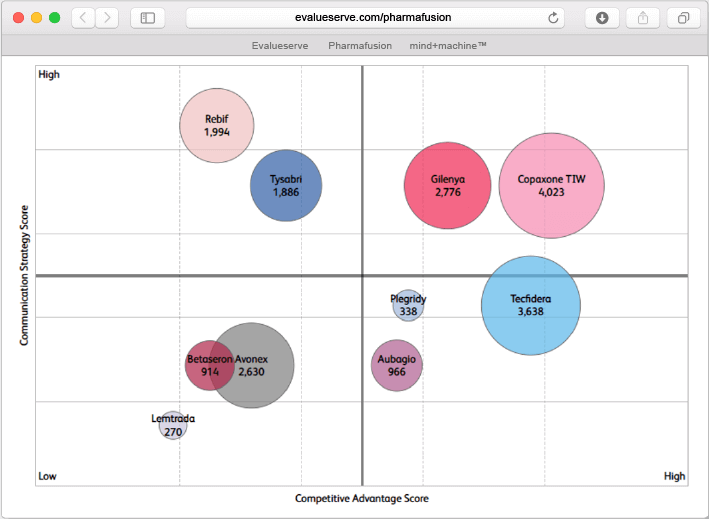The width and height of the screenshot is (709, 519).
Task: Select the Plegridy 338 bubble
Action: pos(408,306)
